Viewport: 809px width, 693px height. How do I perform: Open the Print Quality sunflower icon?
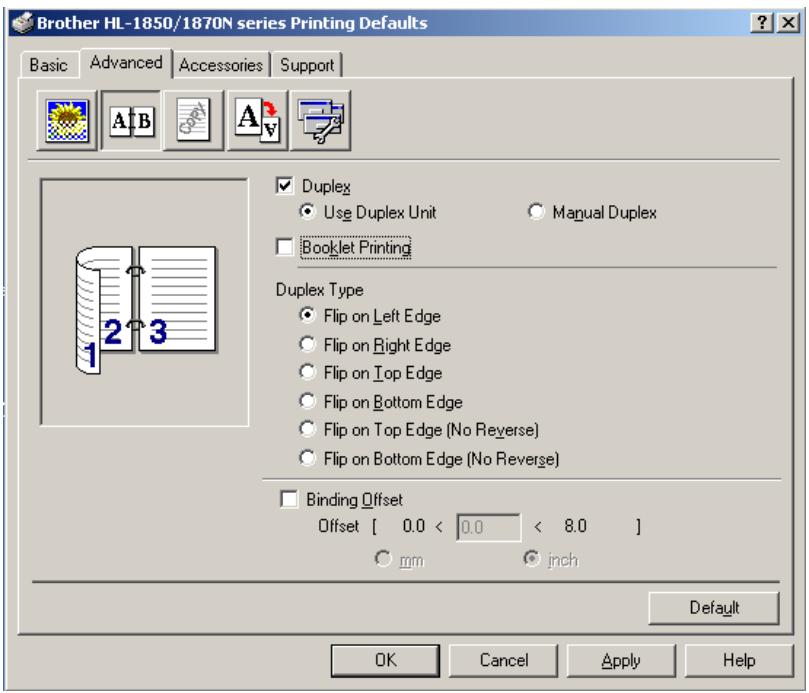(67, 121)
